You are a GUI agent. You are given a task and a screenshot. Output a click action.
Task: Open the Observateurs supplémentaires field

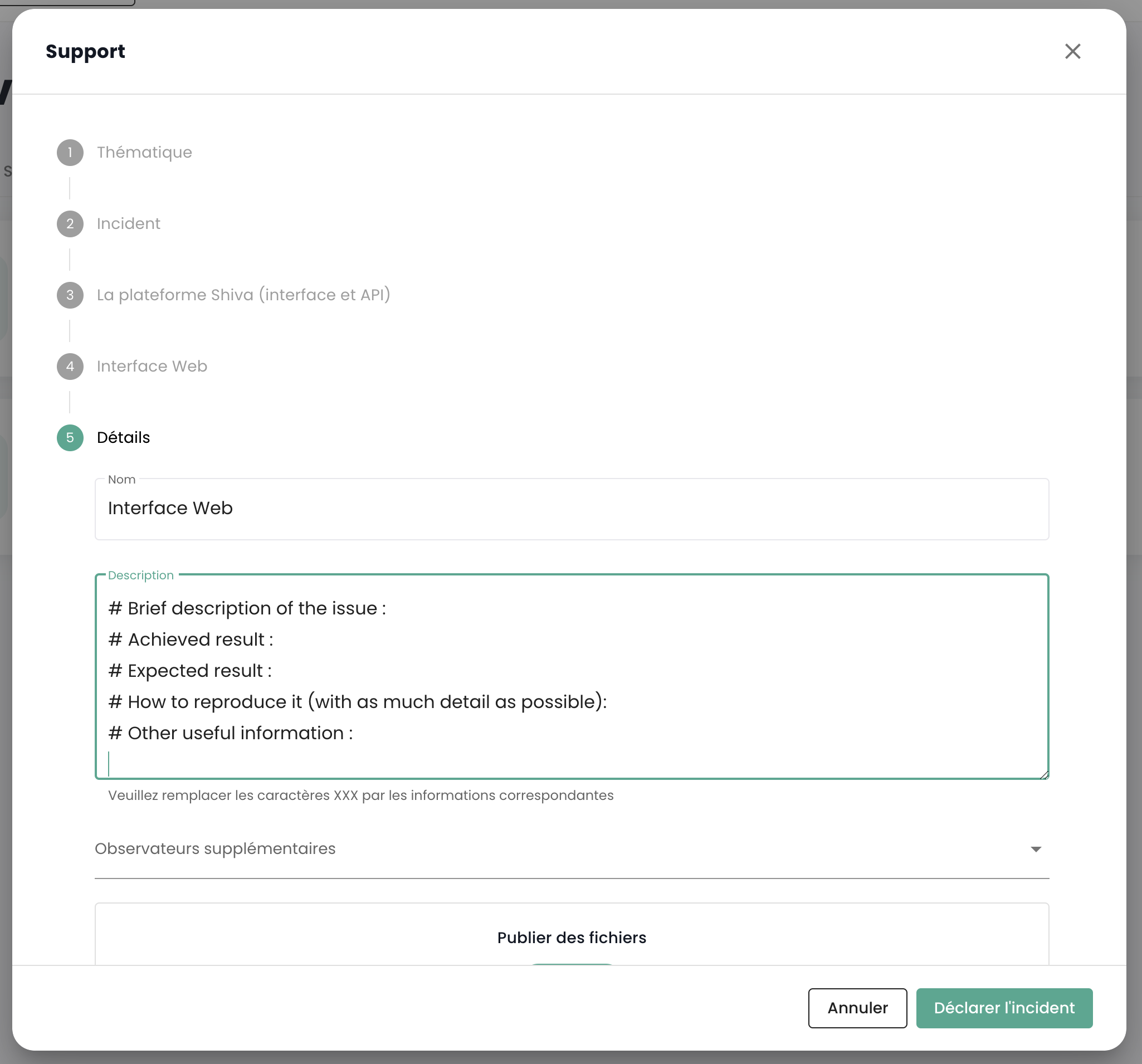coord(552,849)
